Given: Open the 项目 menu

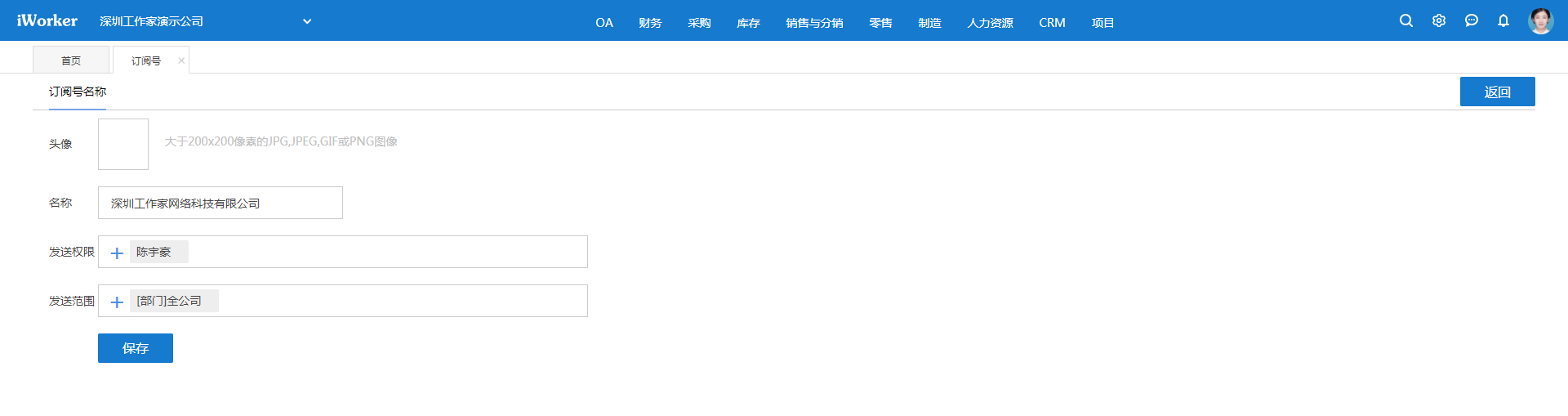Looking at the screenshot, I should click(1102, 23).
